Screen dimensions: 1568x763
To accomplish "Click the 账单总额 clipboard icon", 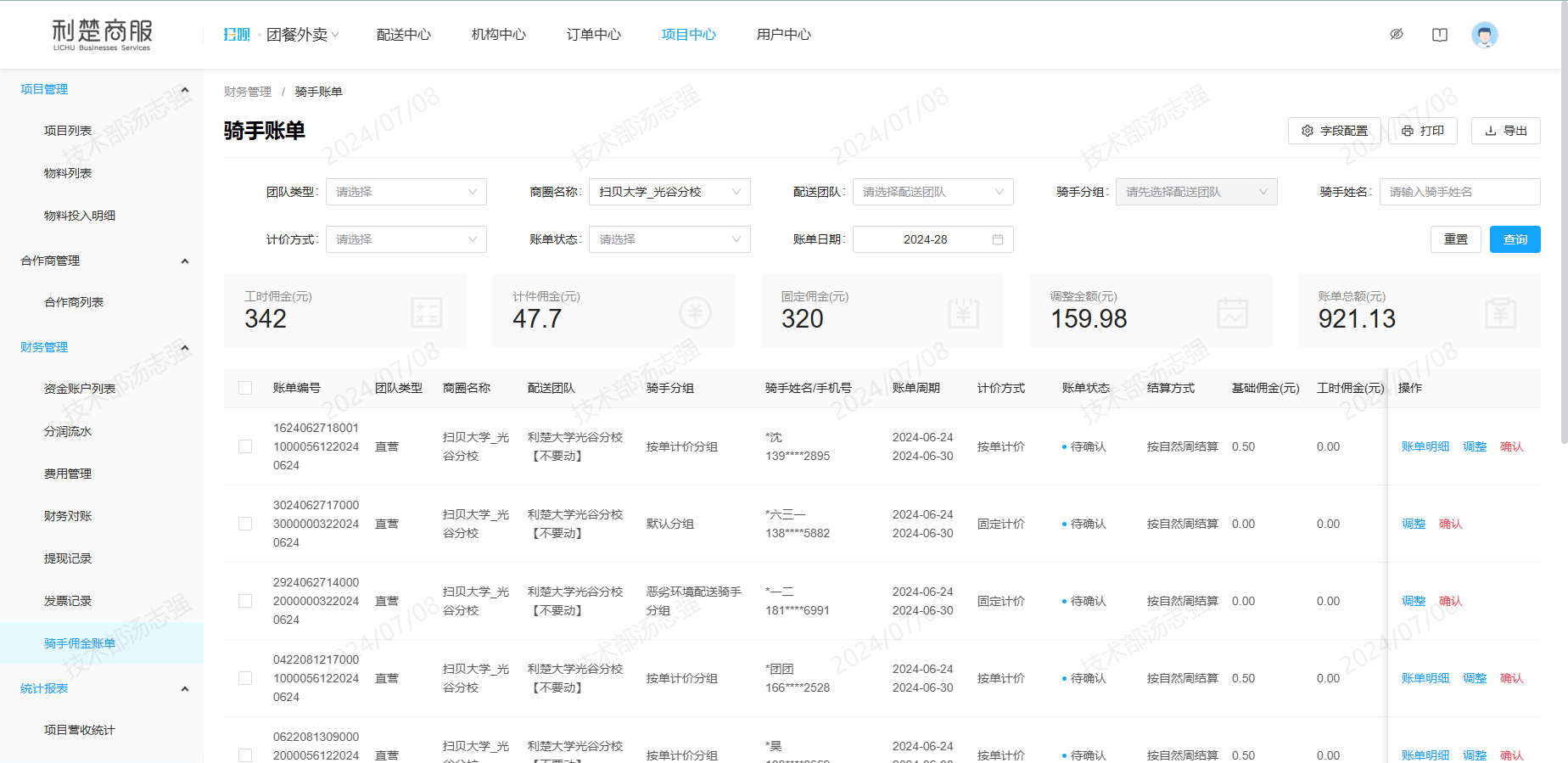I will [1501, 312].
